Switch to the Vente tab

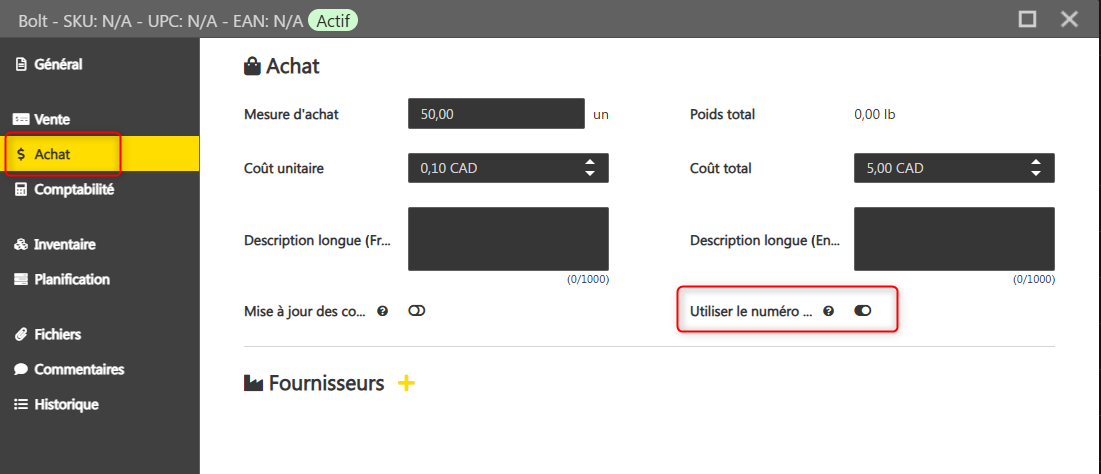tap(51, 119)
